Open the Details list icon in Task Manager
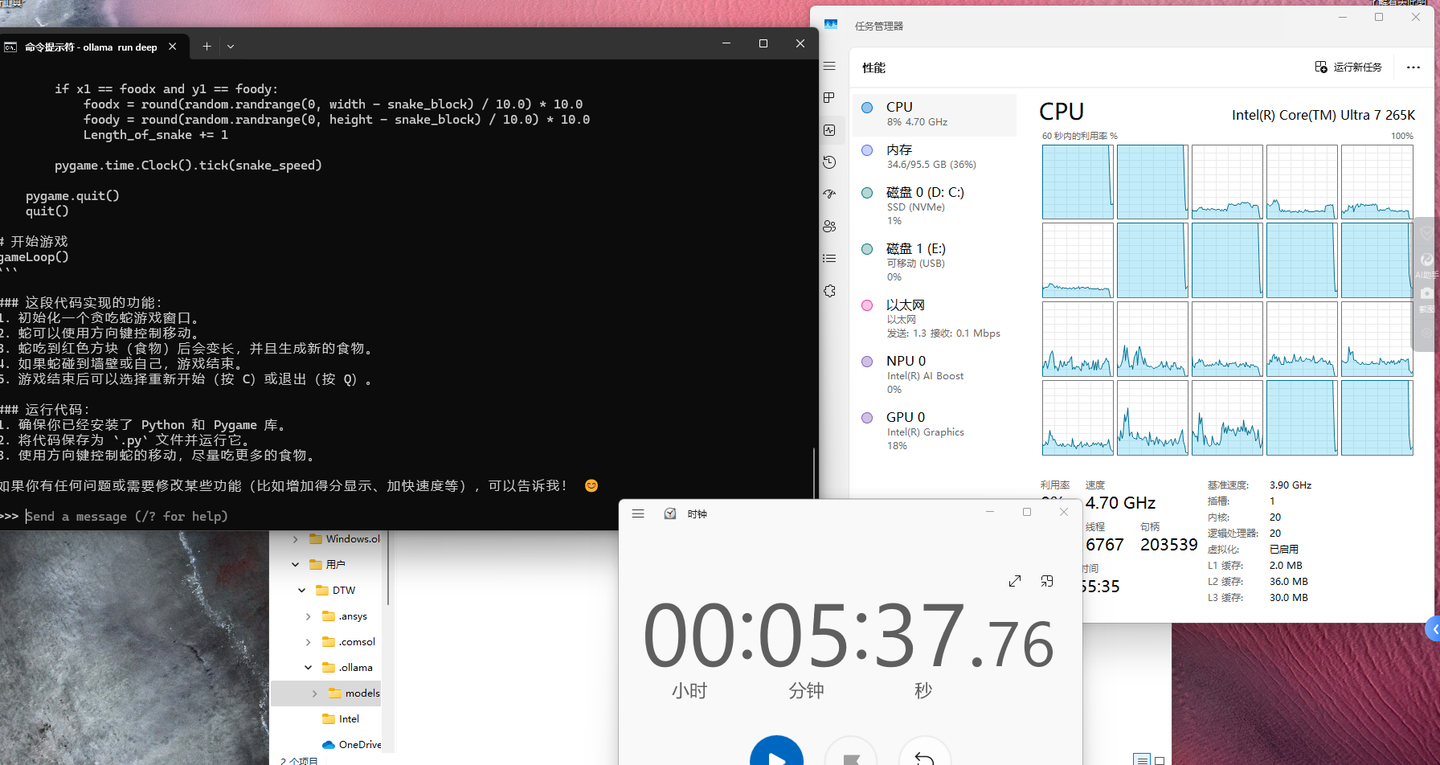Screen dimensions: 1440x765 (829, 258)
